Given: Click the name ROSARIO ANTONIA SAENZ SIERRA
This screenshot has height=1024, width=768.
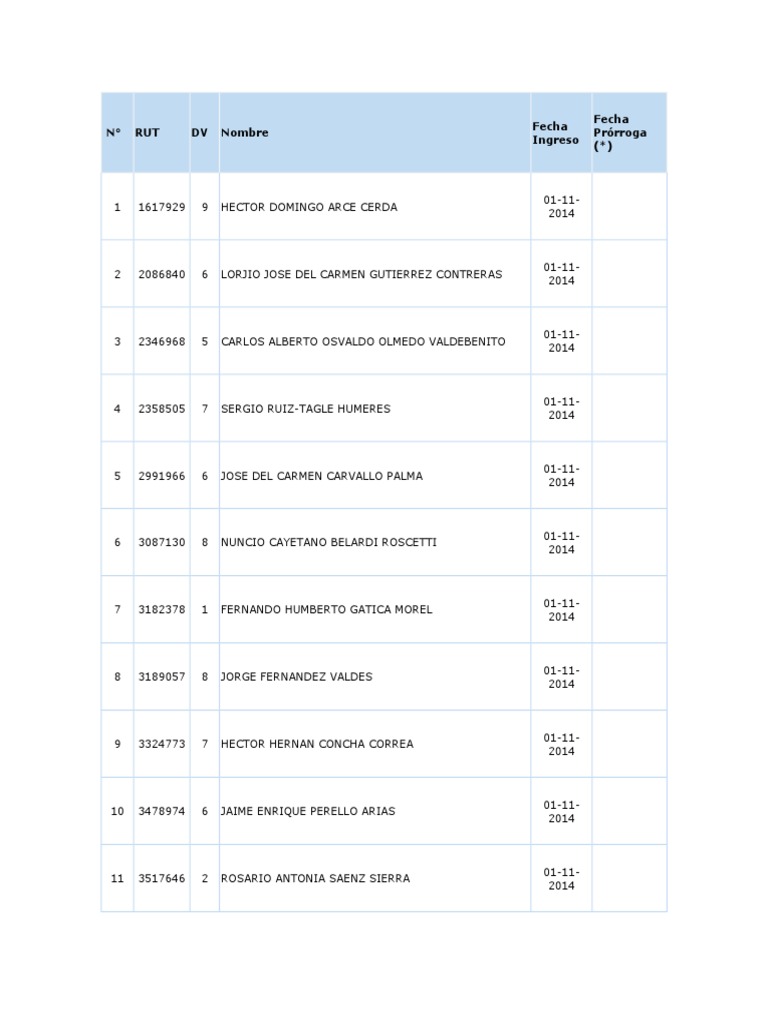Looking at the screenshot, I should tap(315, 878).
